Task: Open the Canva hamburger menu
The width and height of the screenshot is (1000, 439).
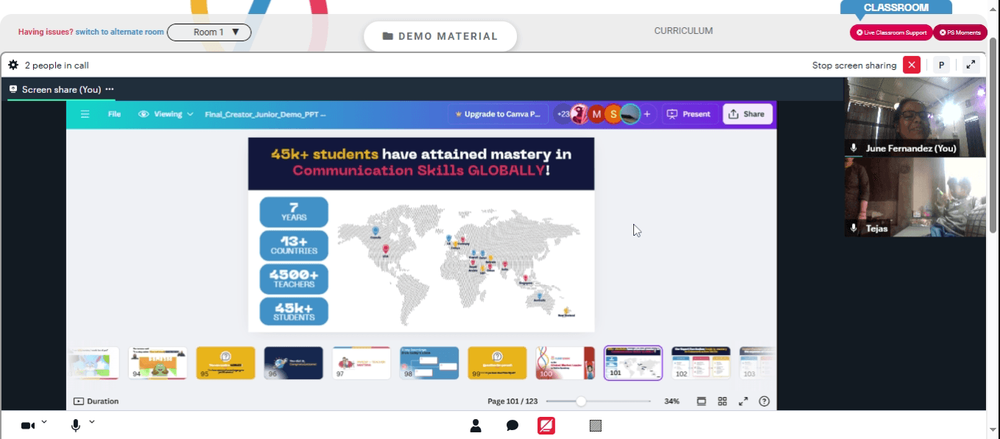Action: click(x=85, y=114)
